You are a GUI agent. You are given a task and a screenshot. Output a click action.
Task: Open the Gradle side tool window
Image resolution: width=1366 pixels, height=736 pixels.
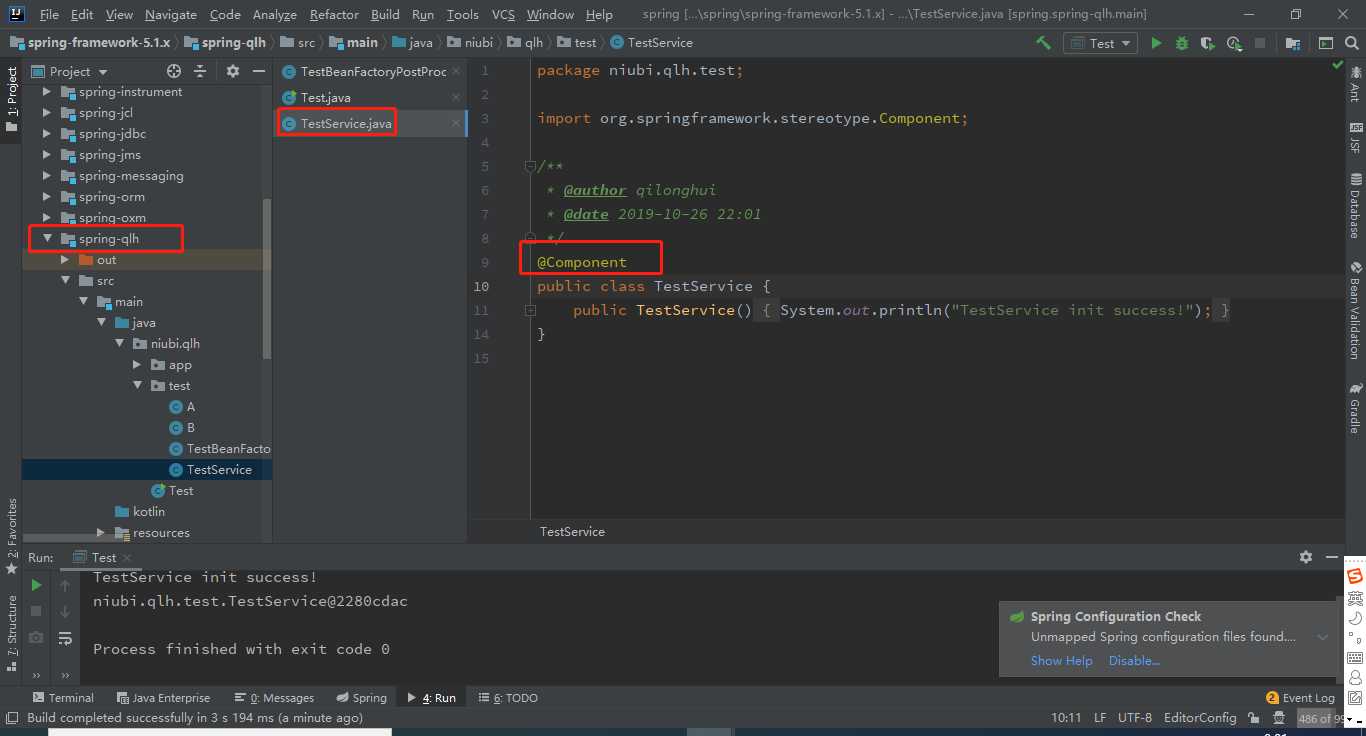tap(1356, 408)
